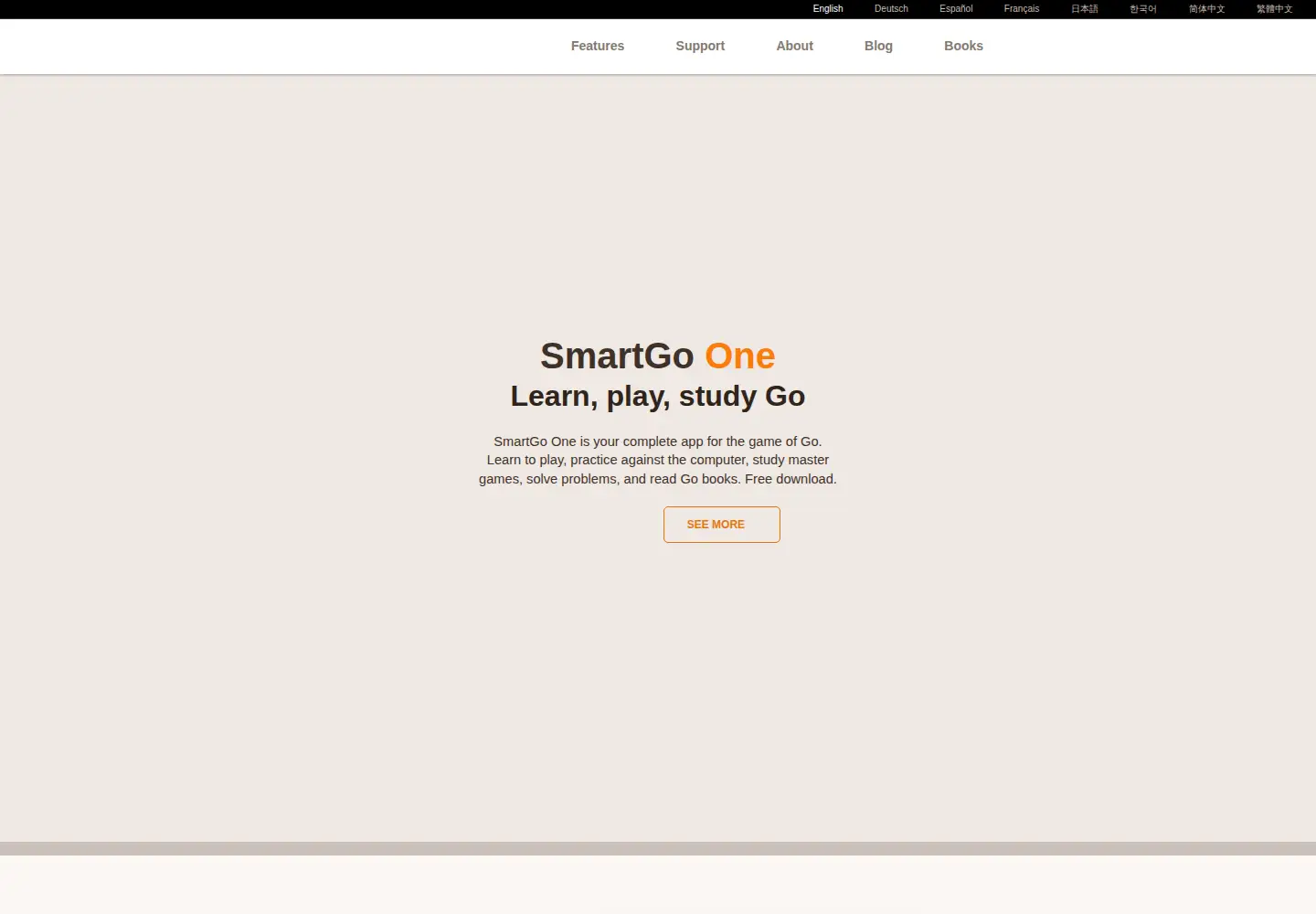This screenshot has height=914, width=1316.
Task: Open the Blog link in navigation
Action: tap(878, 46)
